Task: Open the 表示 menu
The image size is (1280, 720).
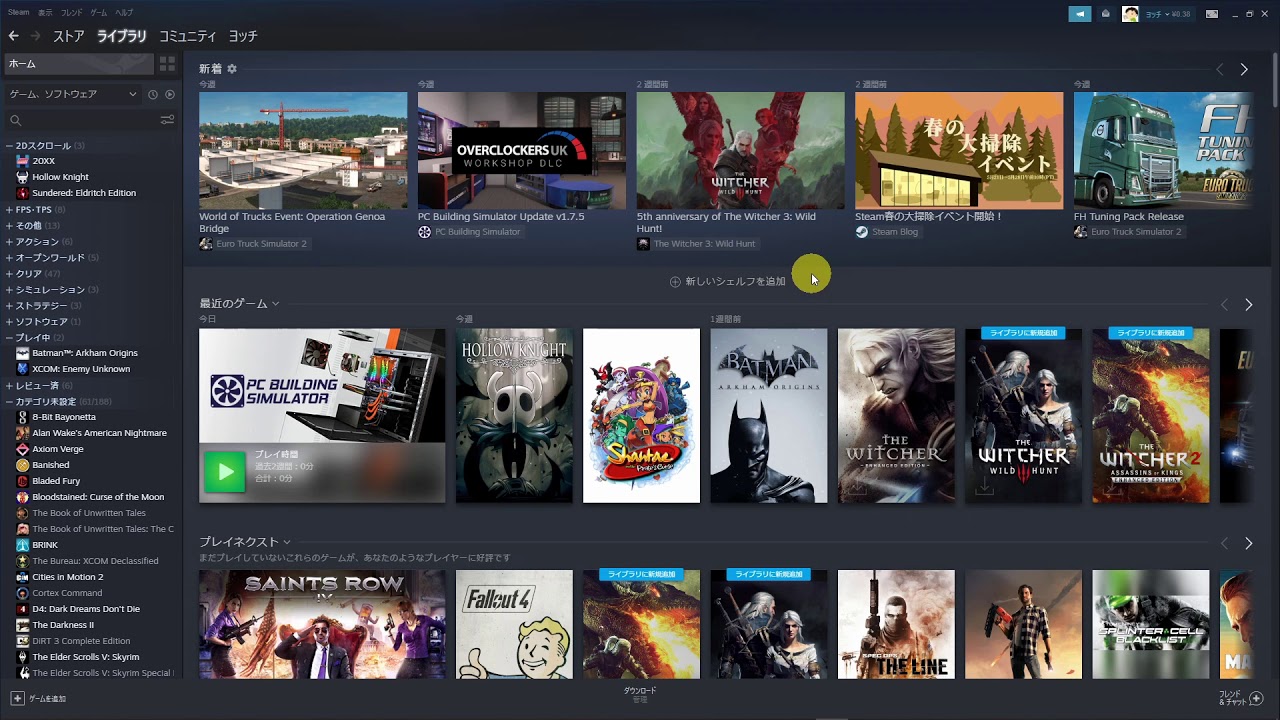Action: 45,13
